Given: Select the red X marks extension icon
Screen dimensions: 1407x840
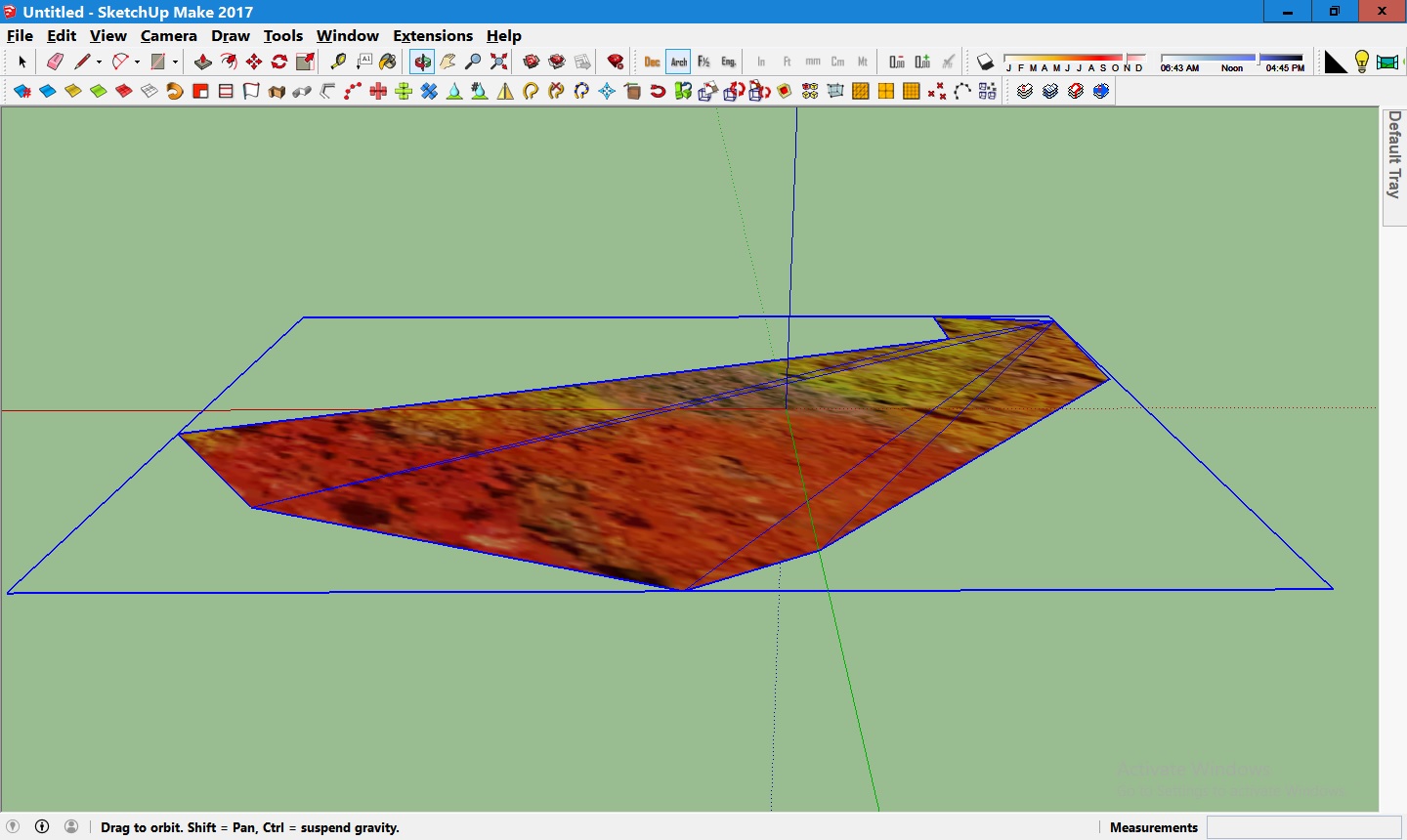Looking at the screenshot, I should click(937, 91).
